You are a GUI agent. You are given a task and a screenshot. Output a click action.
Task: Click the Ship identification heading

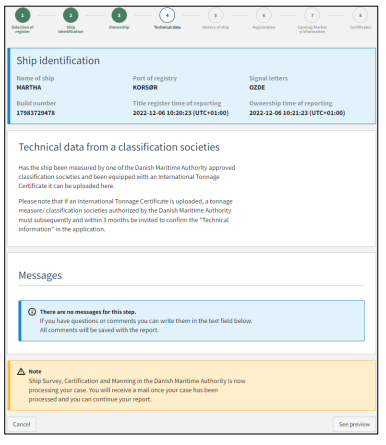[58, 61]
